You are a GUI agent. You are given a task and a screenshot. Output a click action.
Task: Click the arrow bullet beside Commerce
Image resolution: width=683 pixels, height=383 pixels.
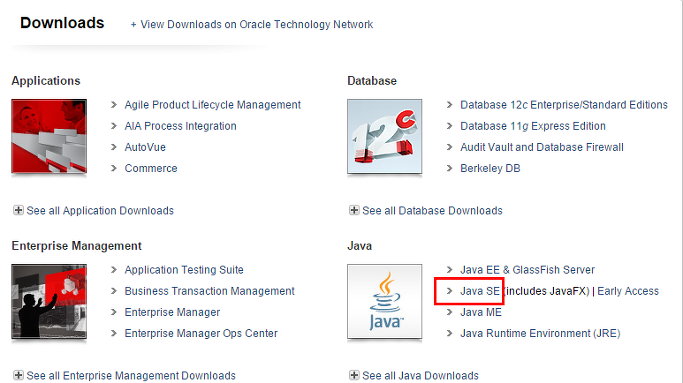click(x=114, y=168)
